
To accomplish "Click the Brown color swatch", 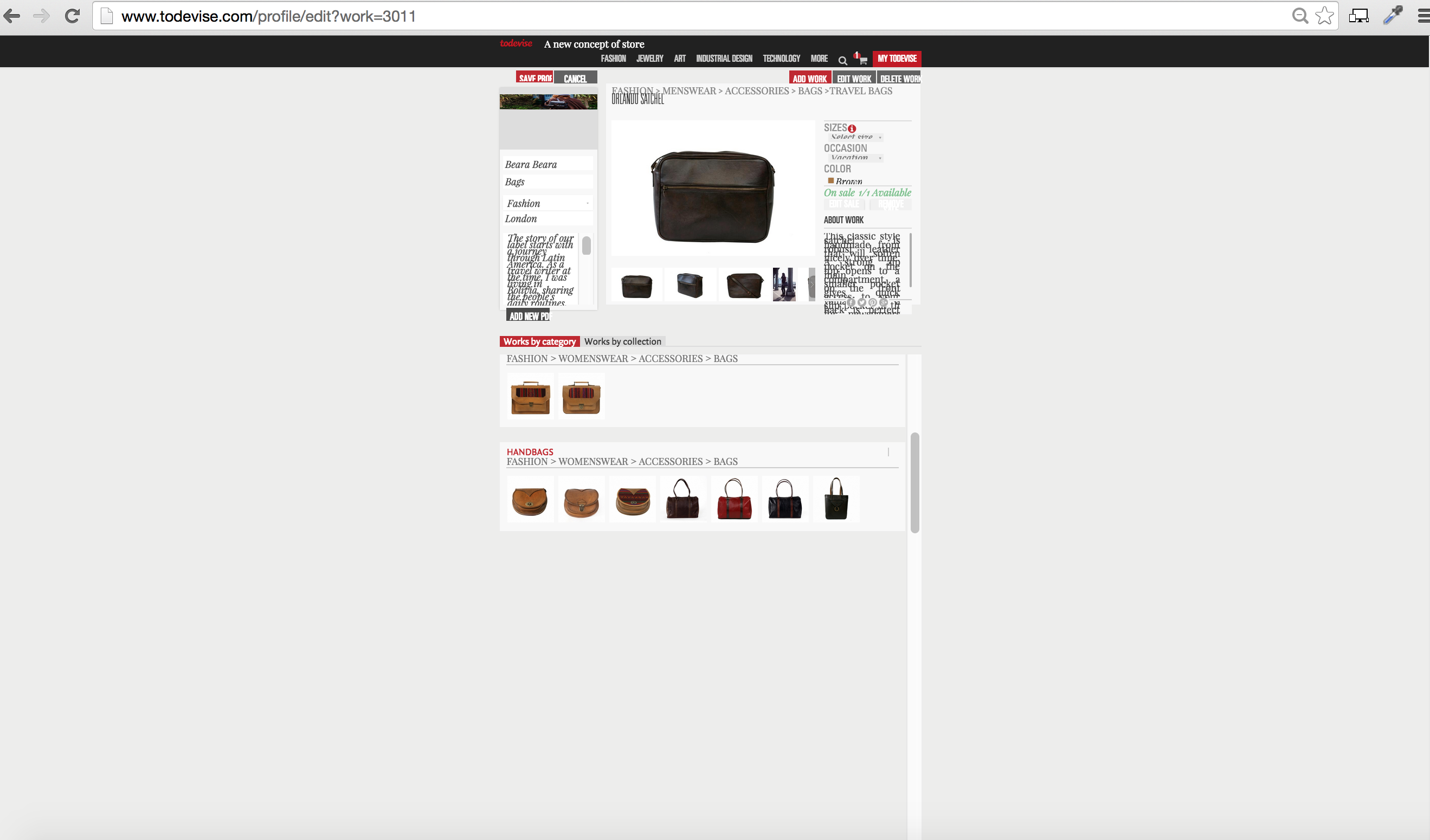I will coord(831,181).
